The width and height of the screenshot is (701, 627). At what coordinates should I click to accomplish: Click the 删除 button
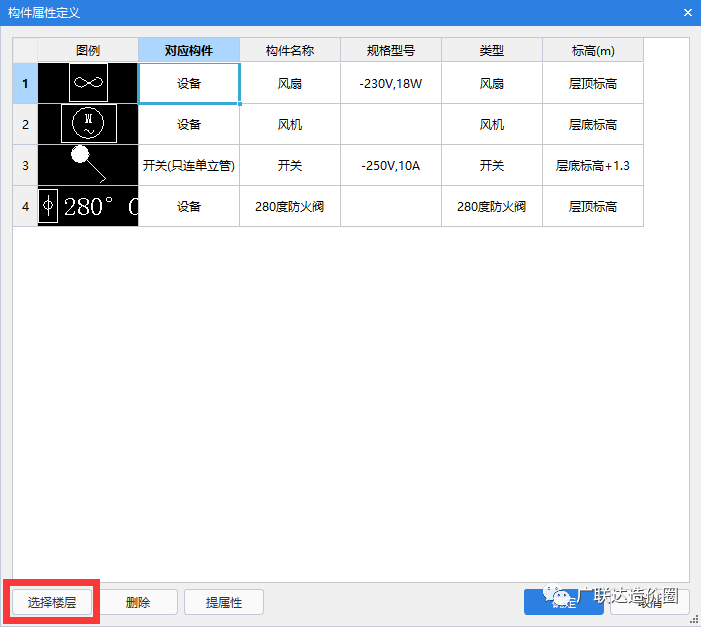coord(138,602)
